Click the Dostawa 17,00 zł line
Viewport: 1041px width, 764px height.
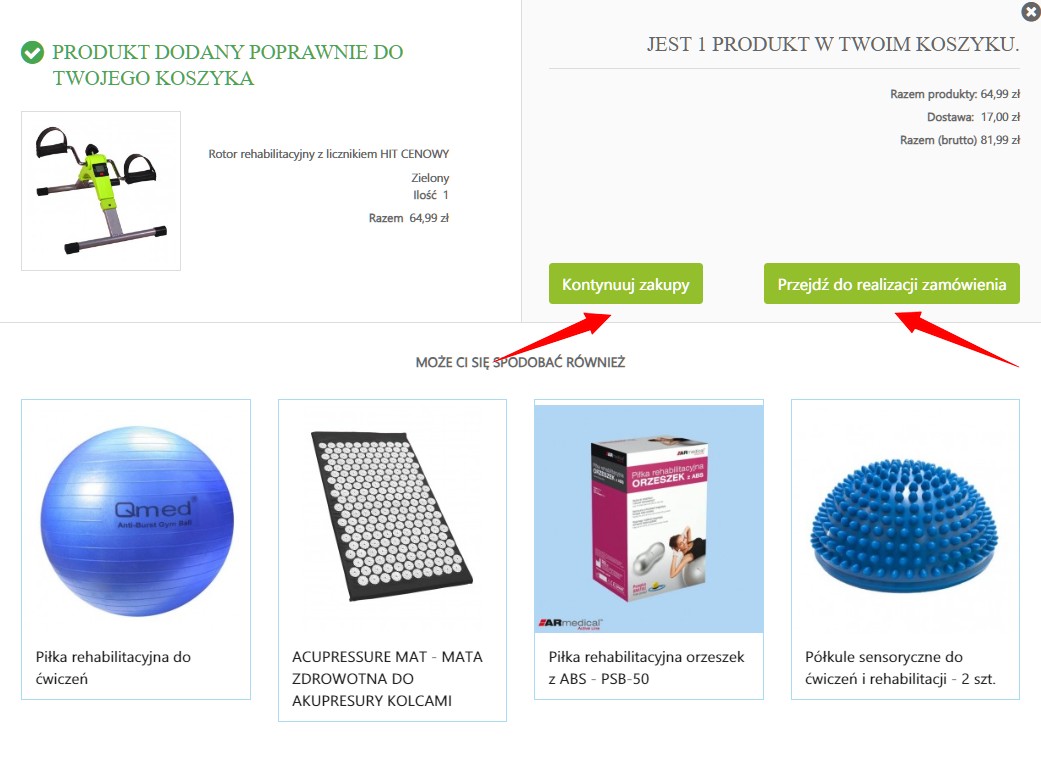coord(973,117)
